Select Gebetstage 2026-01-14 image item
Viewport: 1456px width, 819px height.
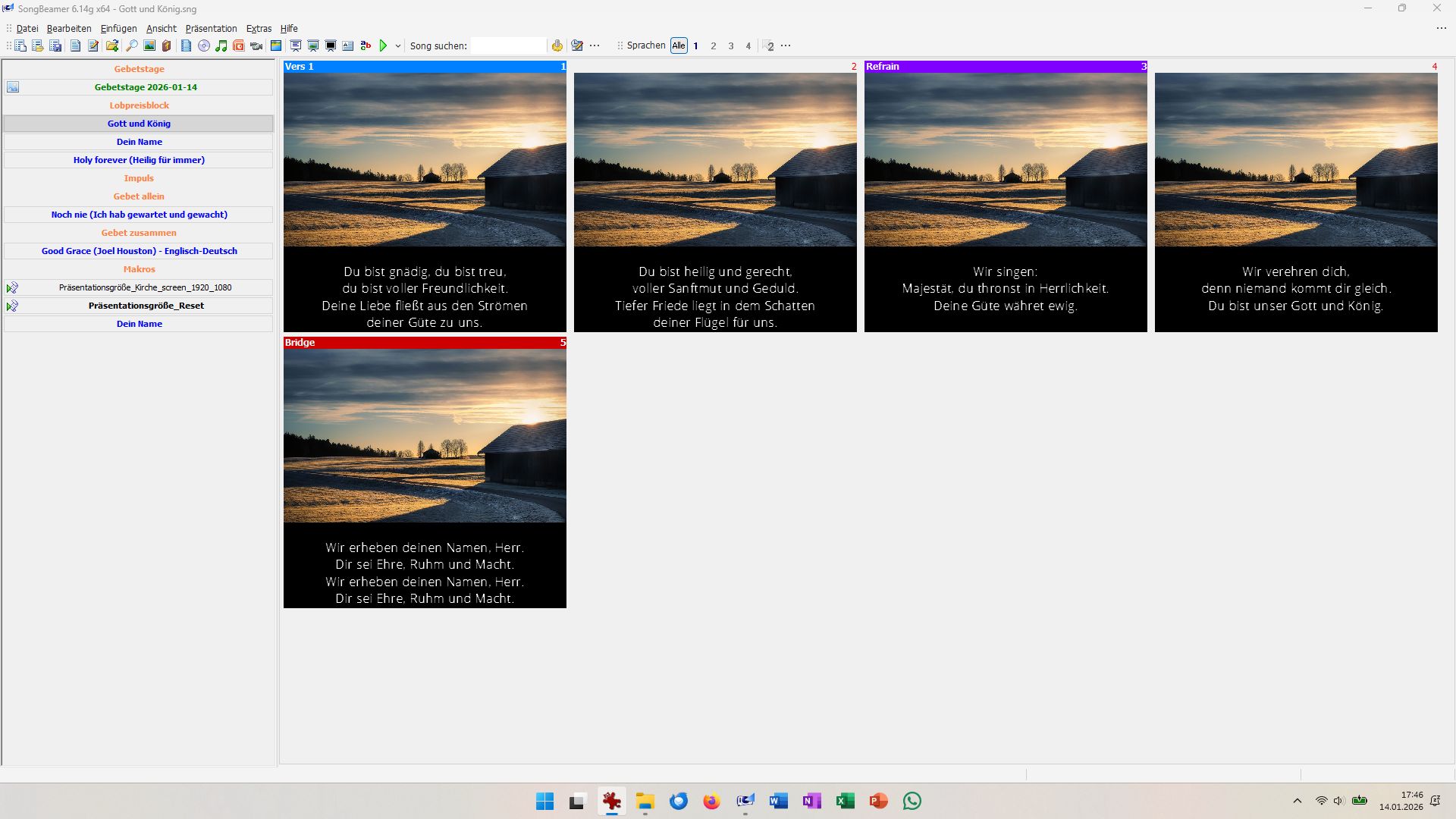pyautogui.click(x=139, y=87)
